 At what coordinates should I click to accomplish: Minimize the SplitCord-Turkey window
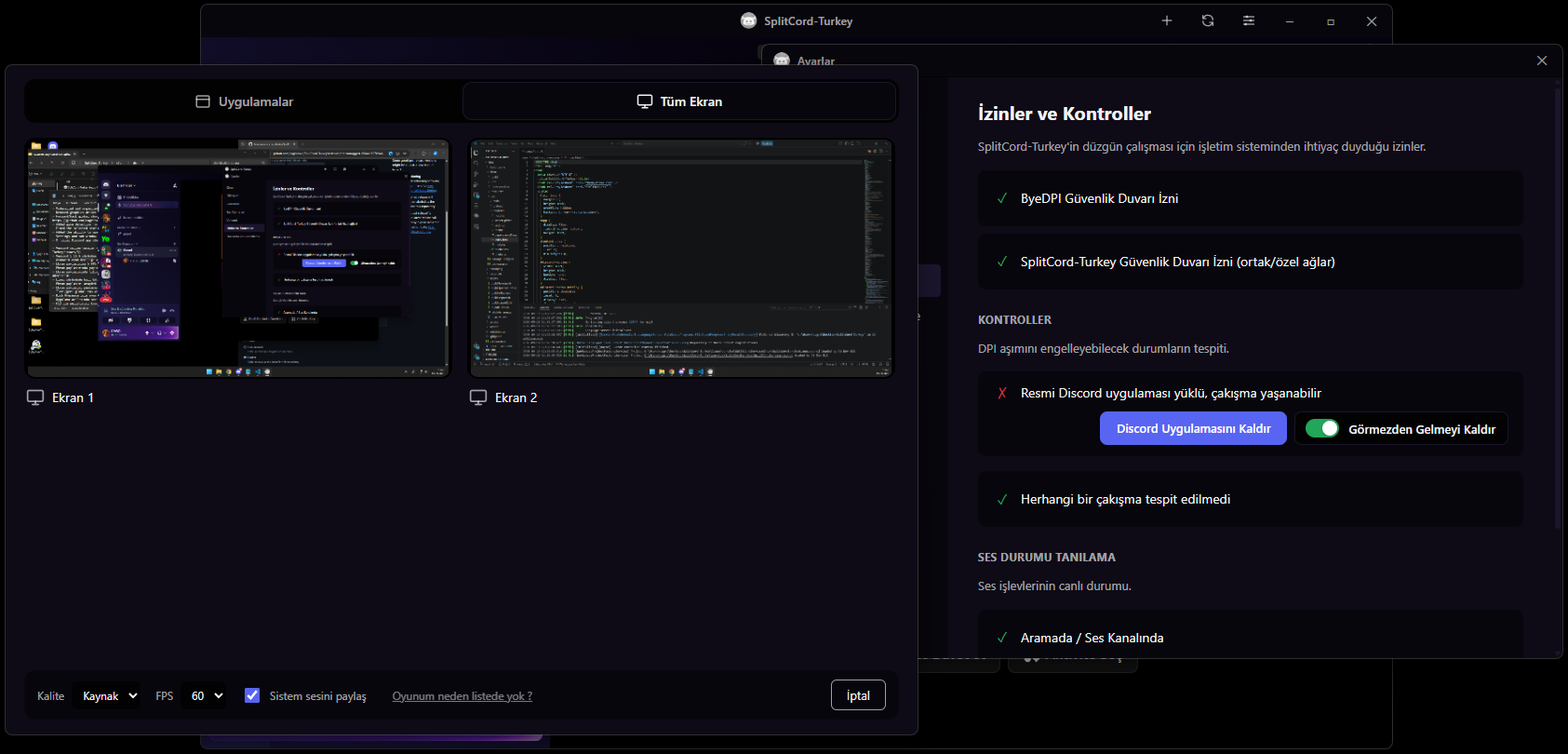pyautogui.click(x=1290, y=21)
